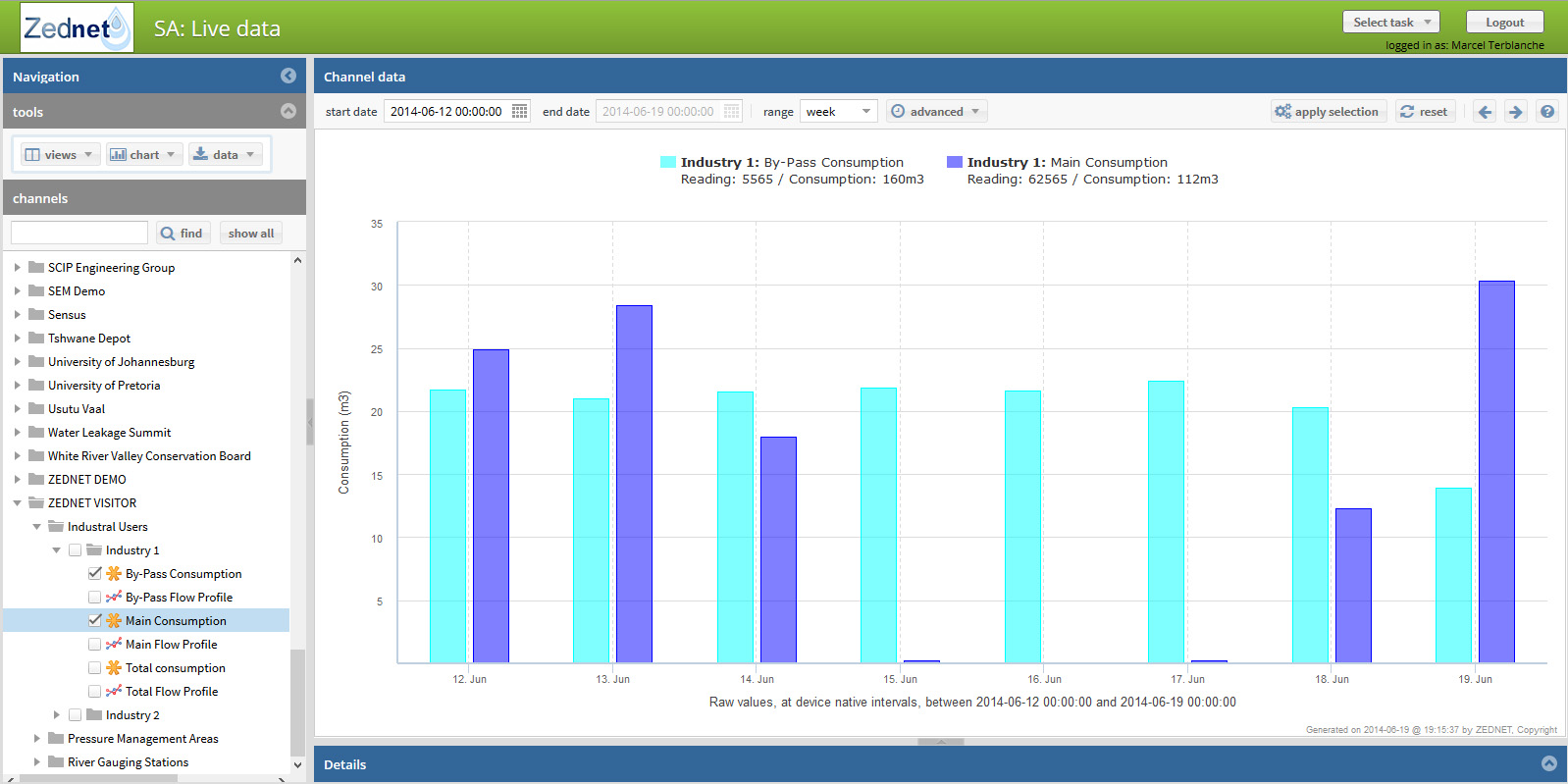This screenshot has height=784, width=1568.
Task: Click the find button
Action: [182, 233]
